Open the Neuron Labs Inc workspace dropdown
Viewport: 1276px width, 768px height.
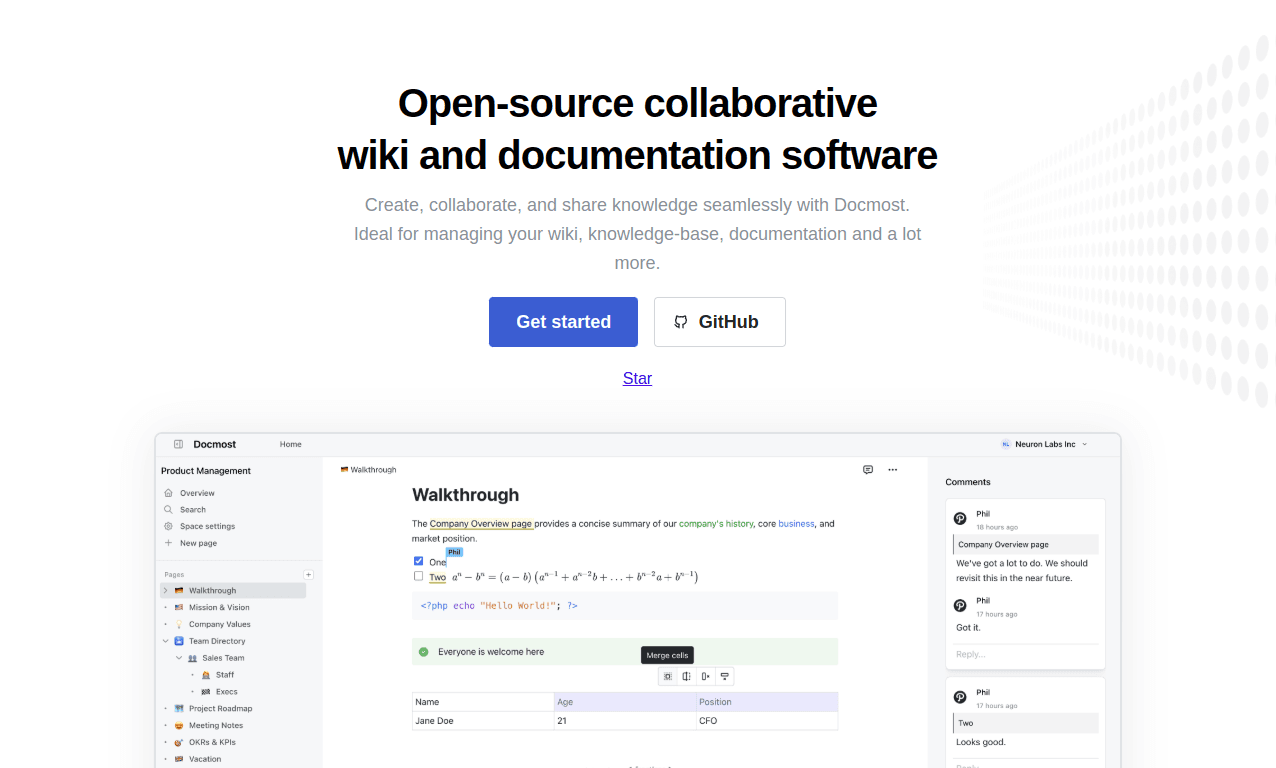click(x=1044, y=444)
